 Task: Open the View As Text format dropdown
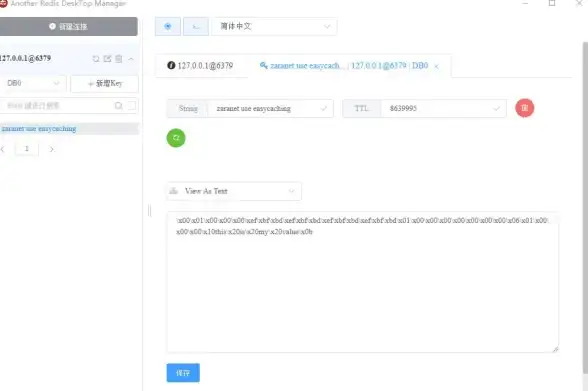point(234,191)
